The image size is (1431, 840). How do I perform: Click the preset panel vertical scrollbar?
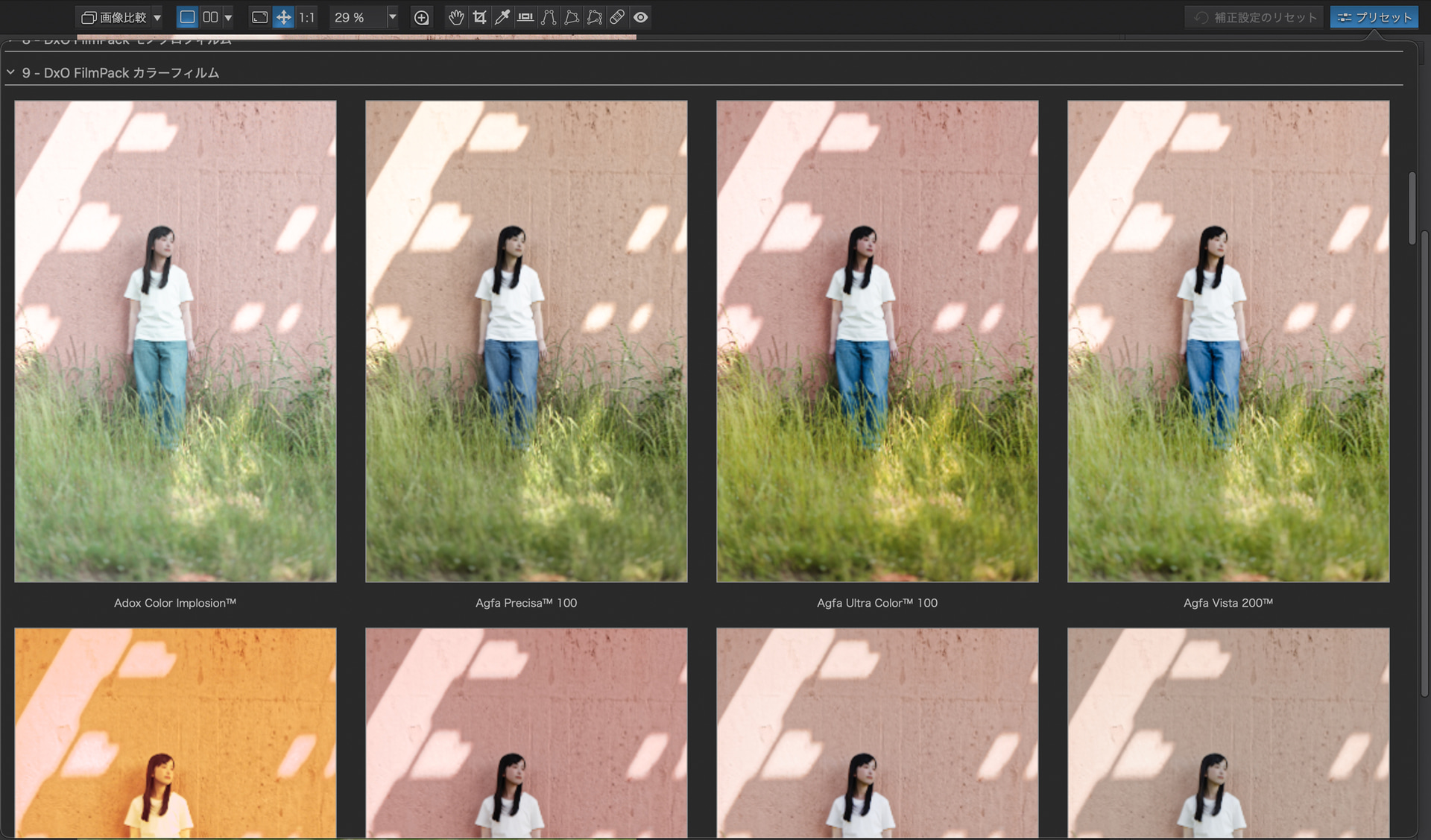tap(1412, 209)
